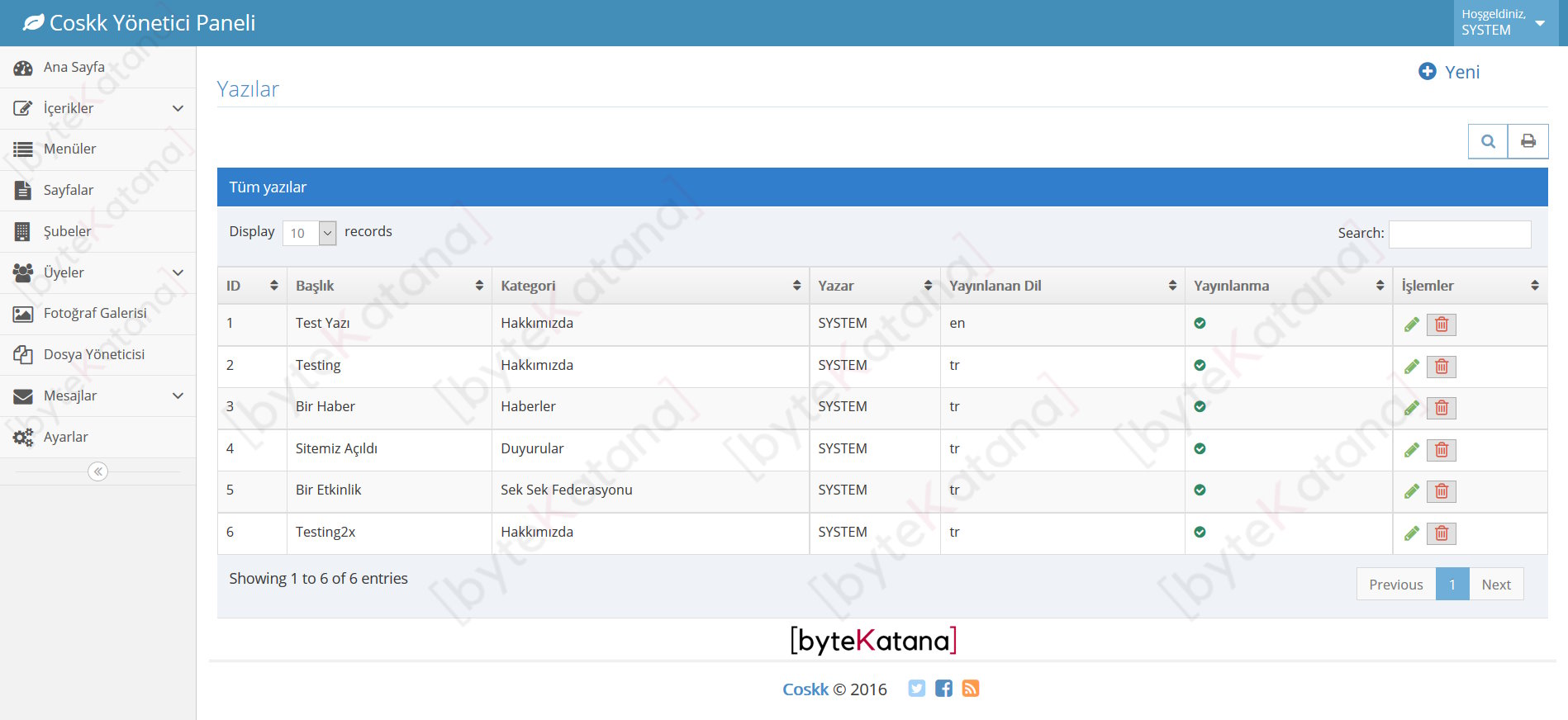Click the Search input field

click(x=1459, y=234)
